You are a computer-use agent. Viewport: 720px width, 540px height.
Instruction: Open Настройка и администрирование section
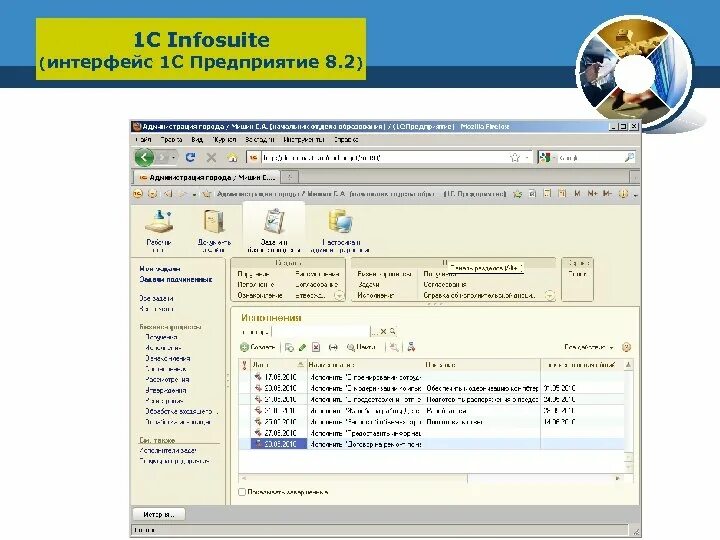[x=340, y=231]
